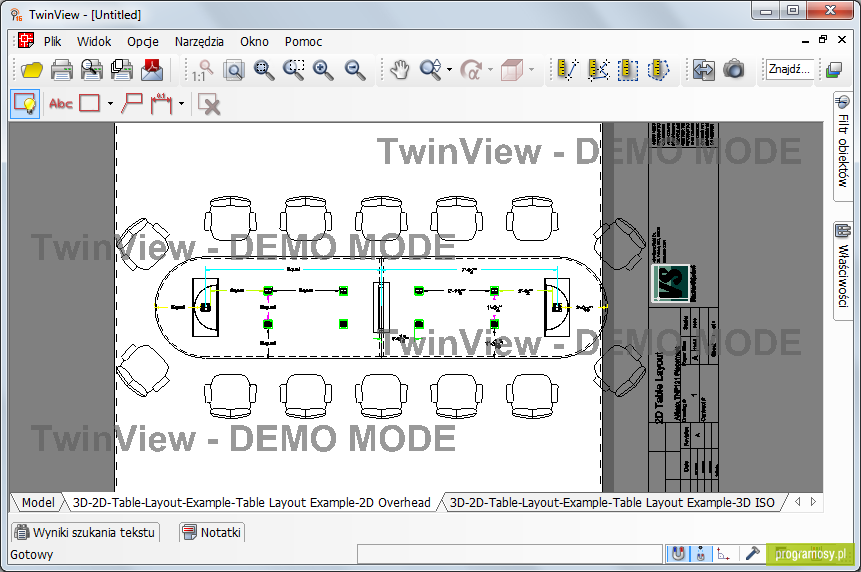Click the TwinView document icon in menu bar
Screen dimensions: 861x572
pyautogui.click(x=26, y=41)
